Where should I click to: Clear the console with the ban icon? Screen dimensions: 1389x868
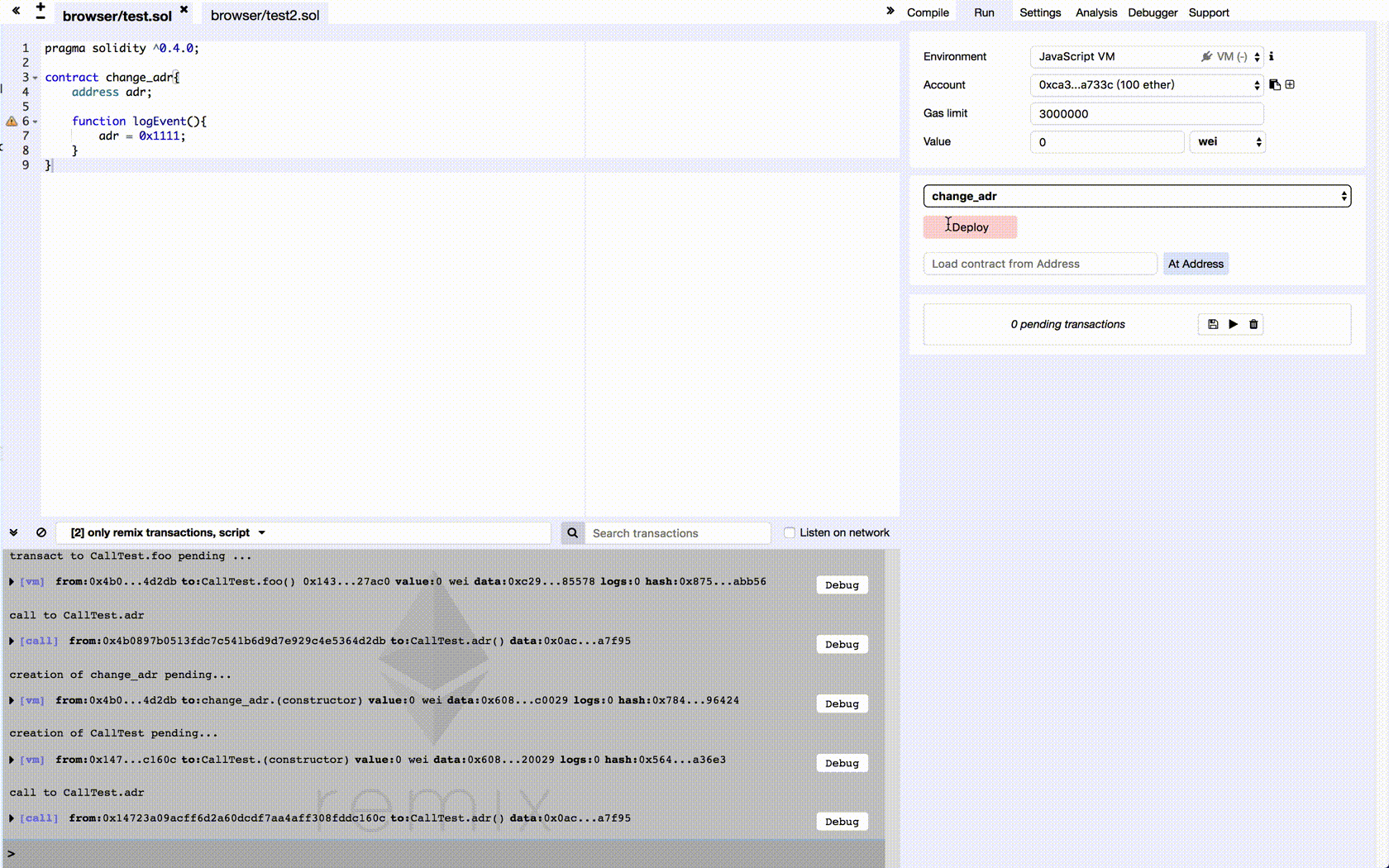click(x=41, y=532)
